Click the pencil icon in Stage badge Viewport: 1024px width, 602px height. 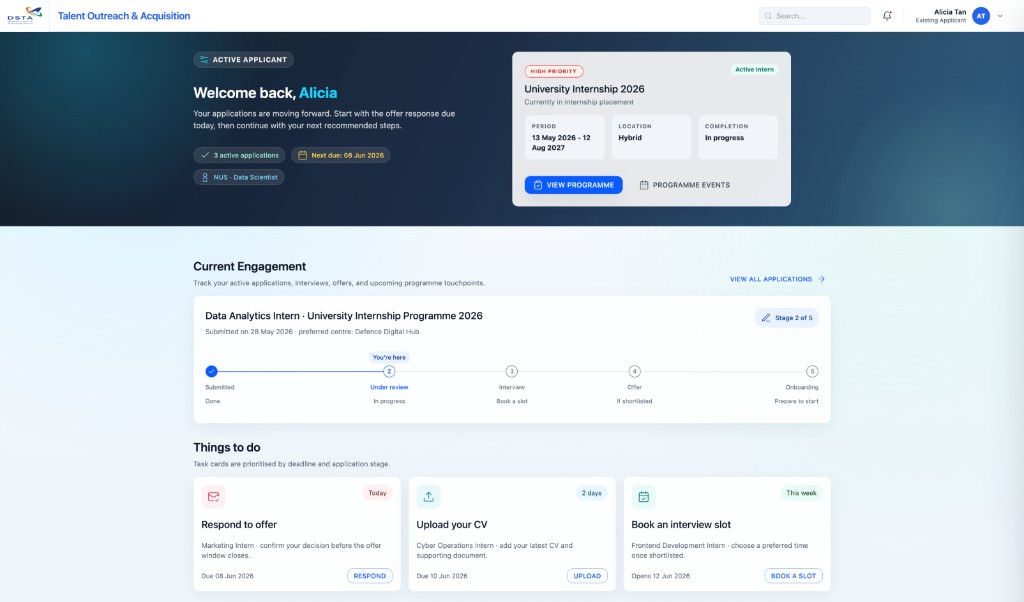click(766, 318)
